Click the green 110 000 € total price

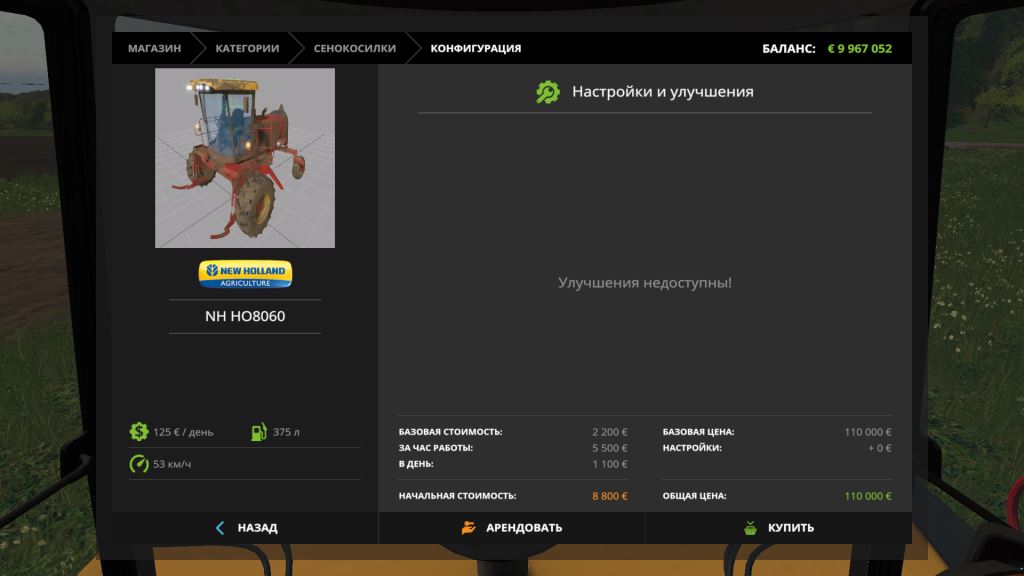pyautogui.click(x=867, y=496)
